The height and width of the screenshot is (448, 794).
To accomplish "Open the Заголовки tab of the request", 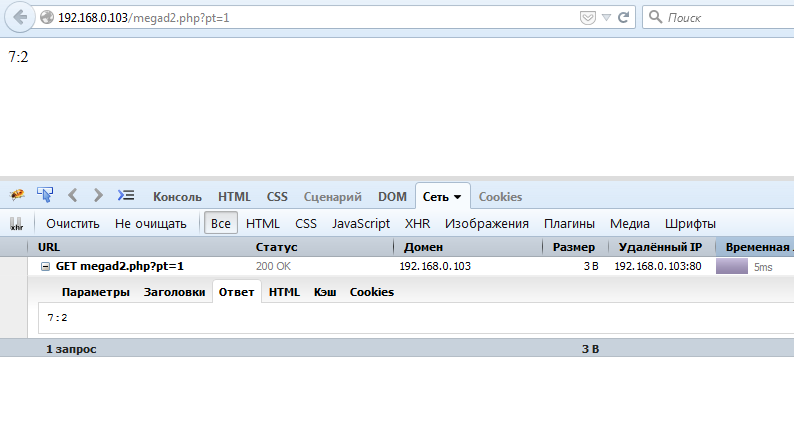I will pos(174,292).
